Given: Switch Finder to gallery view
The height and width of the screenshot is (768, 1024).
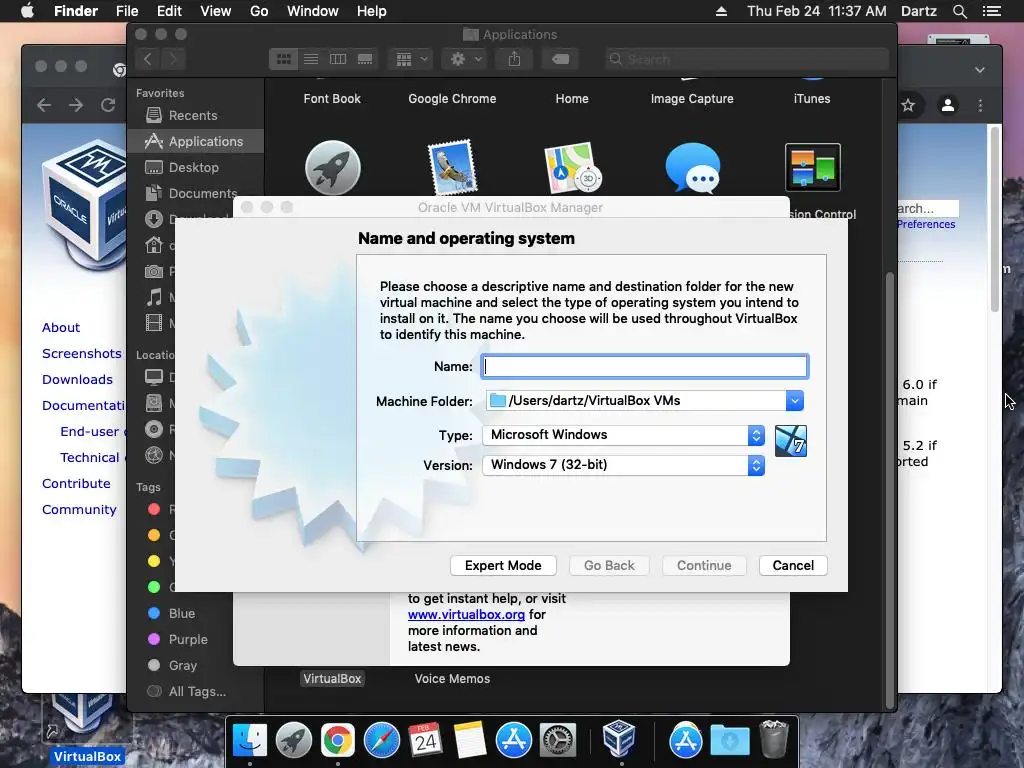Looking at the screenshot, I should click(x=365, y=59).
